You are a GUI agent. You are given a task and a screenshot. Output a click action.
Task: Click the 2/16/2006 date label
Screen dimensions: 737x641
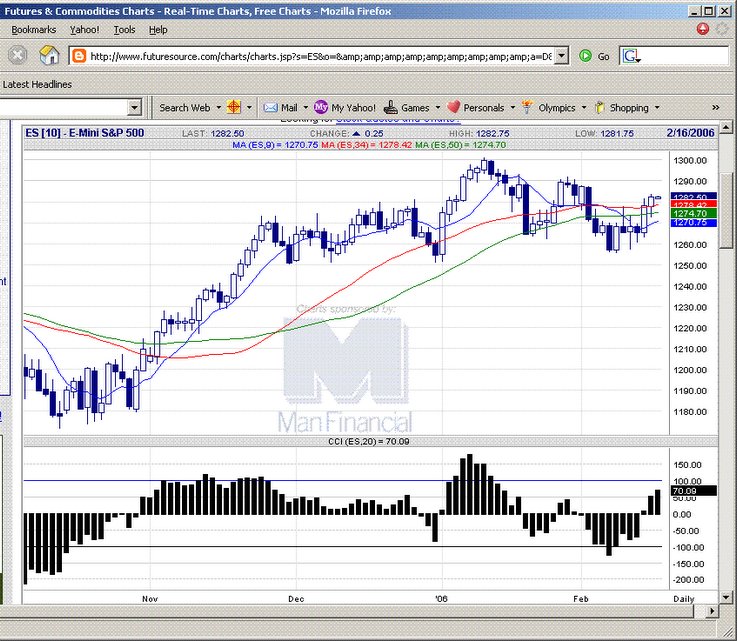(x=690, y=133)
